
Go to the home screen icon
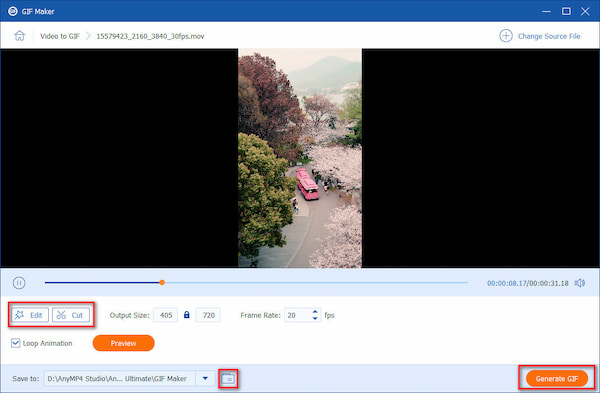pyautogui.click(x=20, y=36)
